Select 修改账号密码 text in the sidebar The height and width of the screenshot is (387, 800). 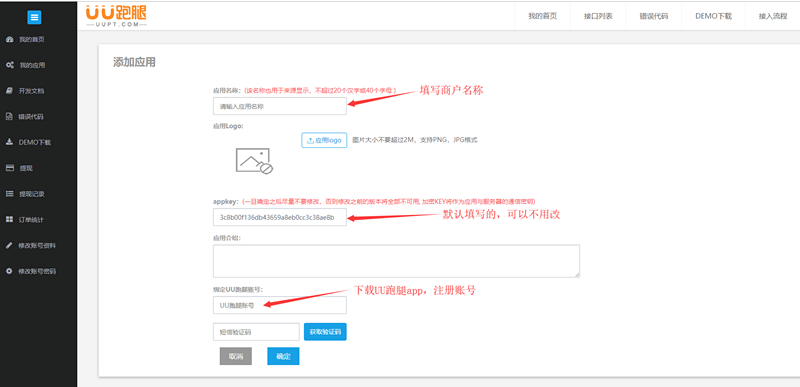point(37,271)
